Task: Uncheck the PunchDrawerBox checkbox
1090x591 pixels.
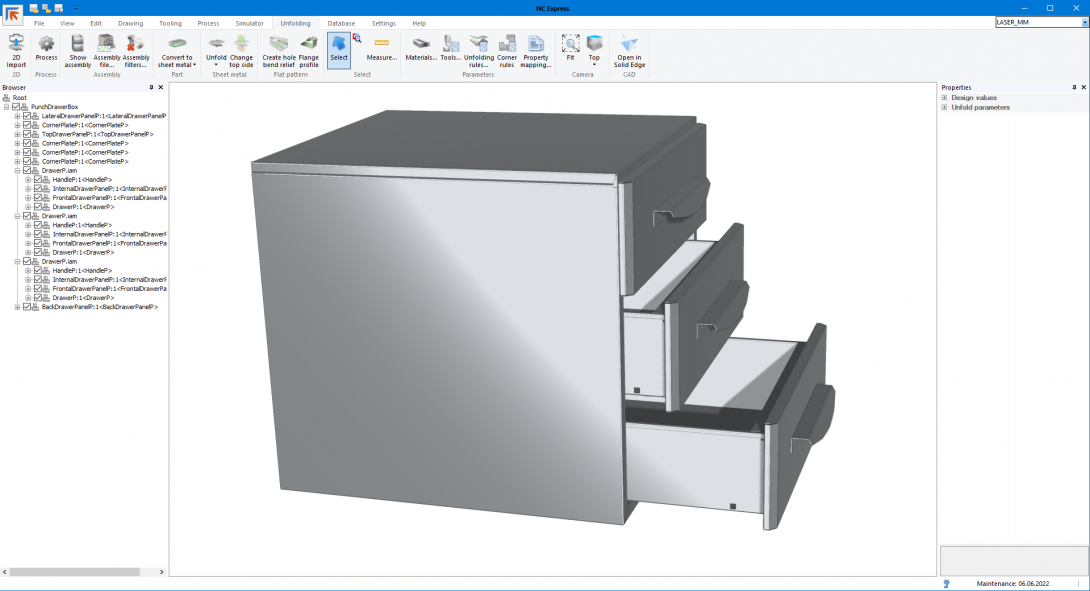Action: (x=17, y=107)
